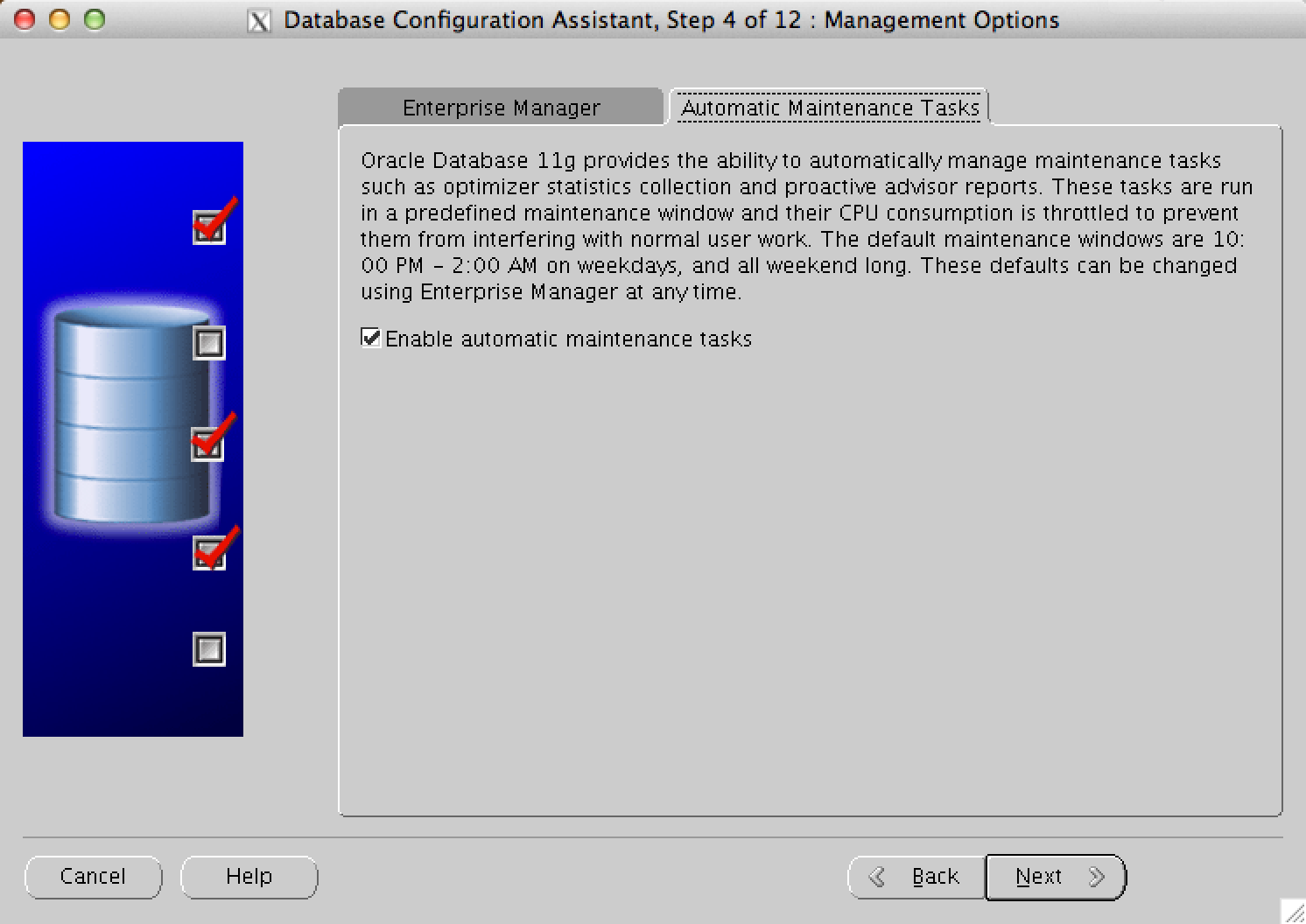Go Back to the previous step

pos(916,877)
